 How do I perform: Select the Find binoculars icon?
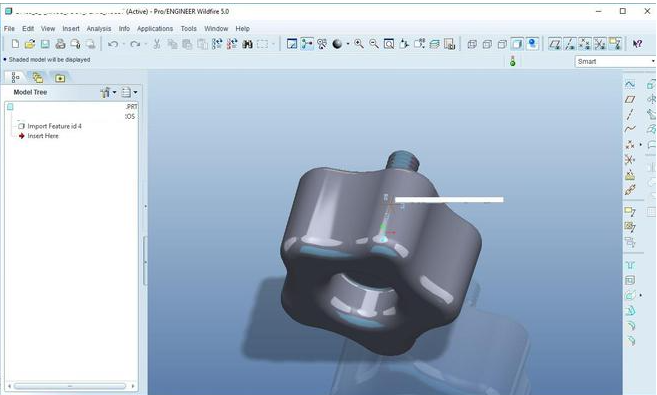[x=247, y=44]
